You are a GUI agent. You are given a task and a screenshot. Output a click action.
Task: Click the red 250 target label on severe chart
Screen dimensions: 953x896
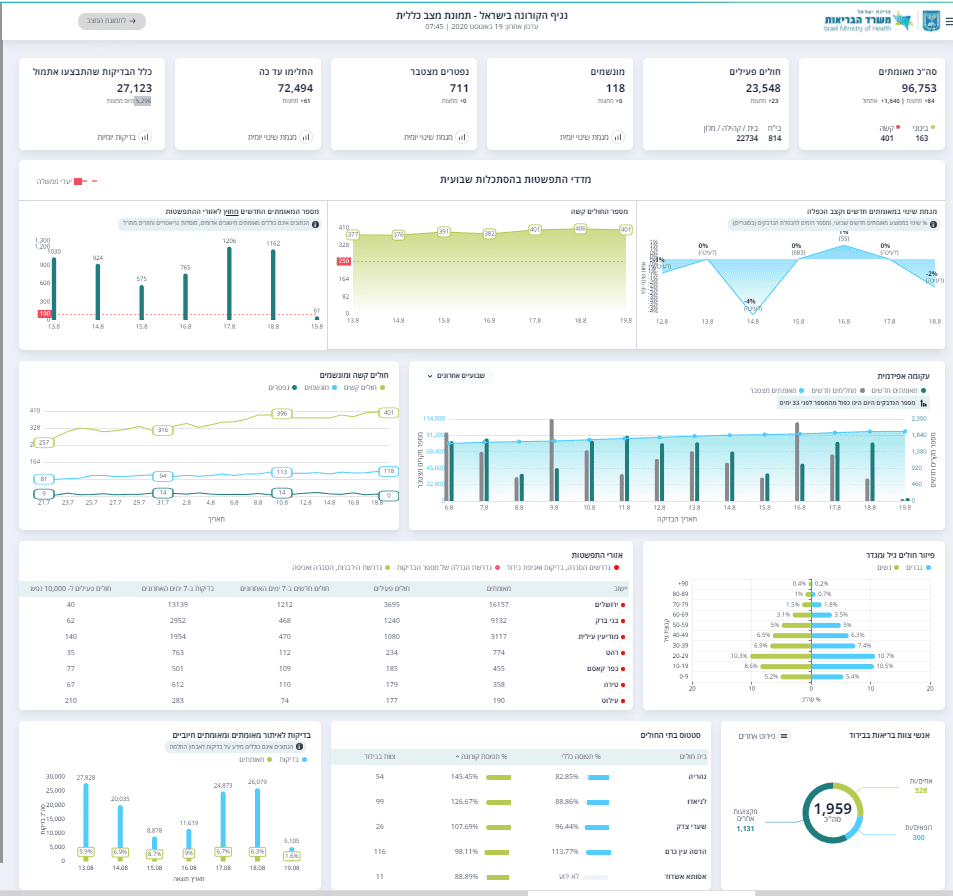click(343, 261)
